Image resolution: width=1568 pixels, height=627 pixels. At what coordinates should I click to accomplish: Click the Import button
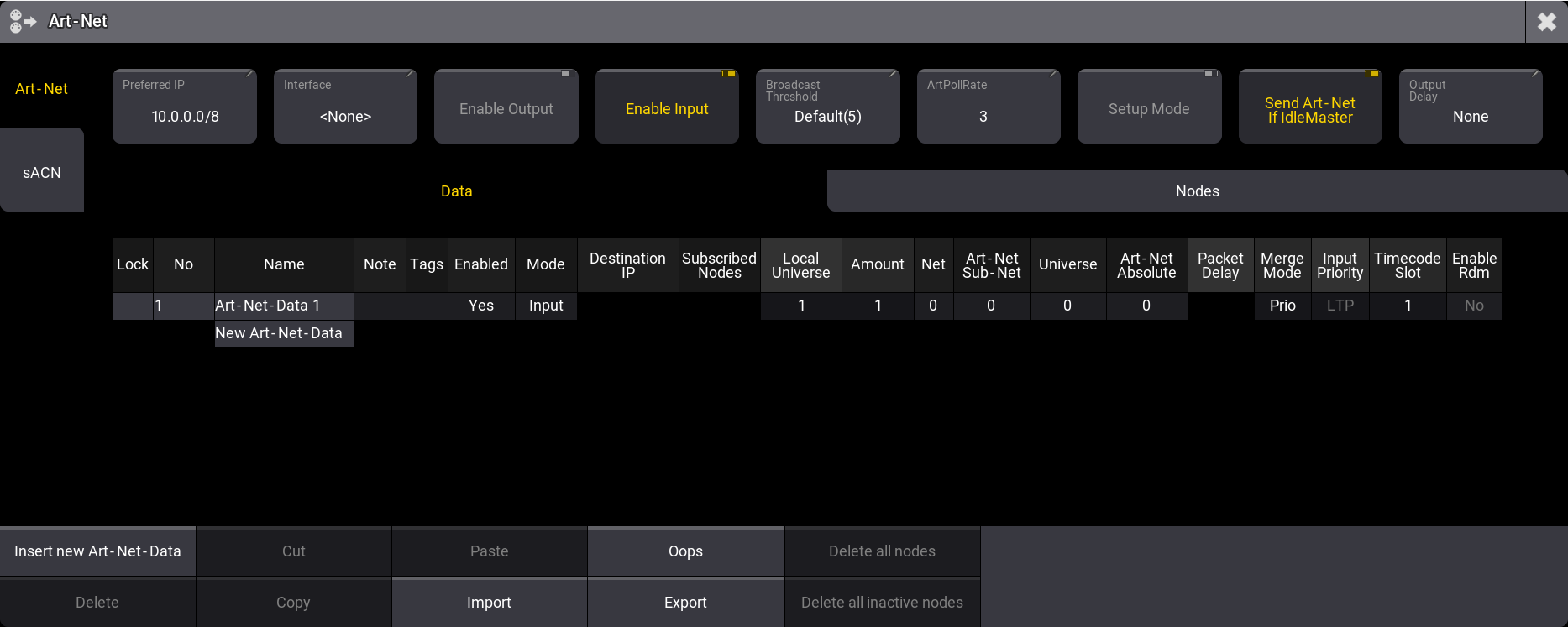coord(489,603)
